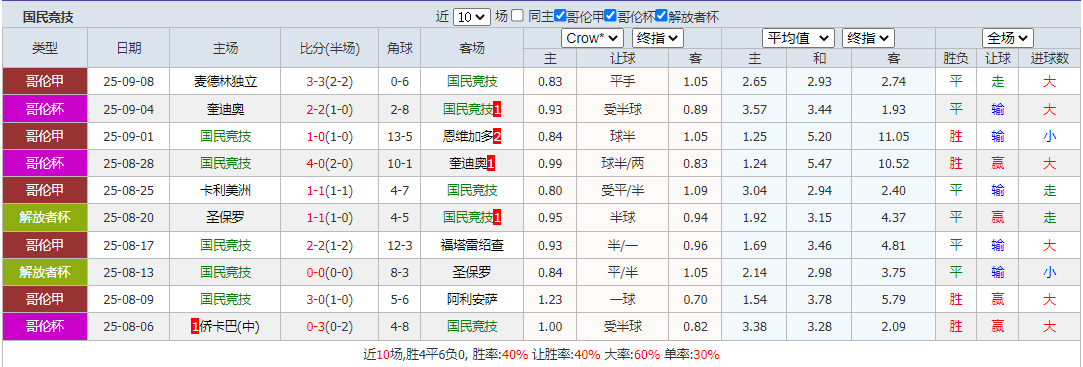Click the 国民竞技 team title heading

pos(48,17)
